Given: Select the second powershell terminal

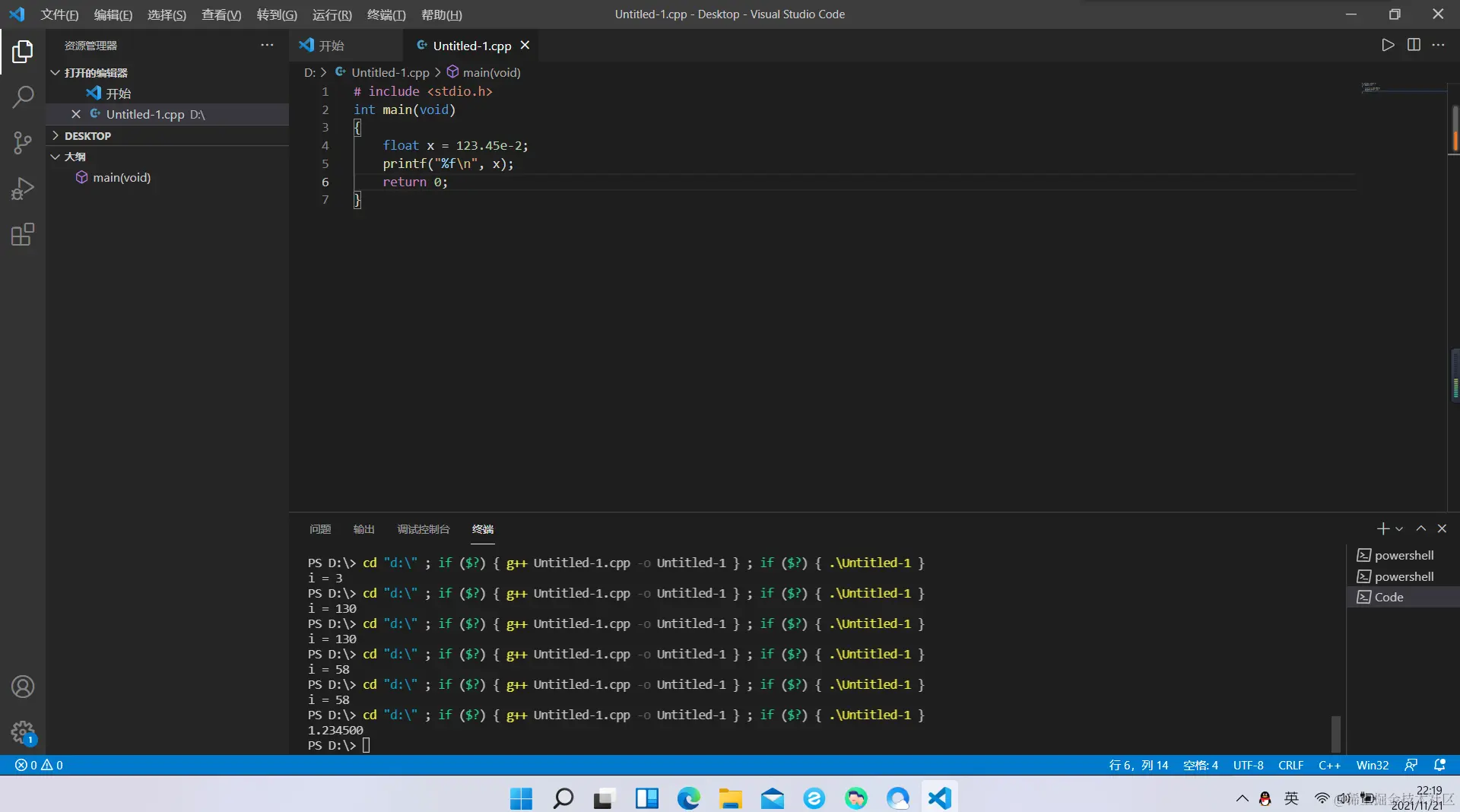Looking at the screenshot, I should click(1404, 576).
